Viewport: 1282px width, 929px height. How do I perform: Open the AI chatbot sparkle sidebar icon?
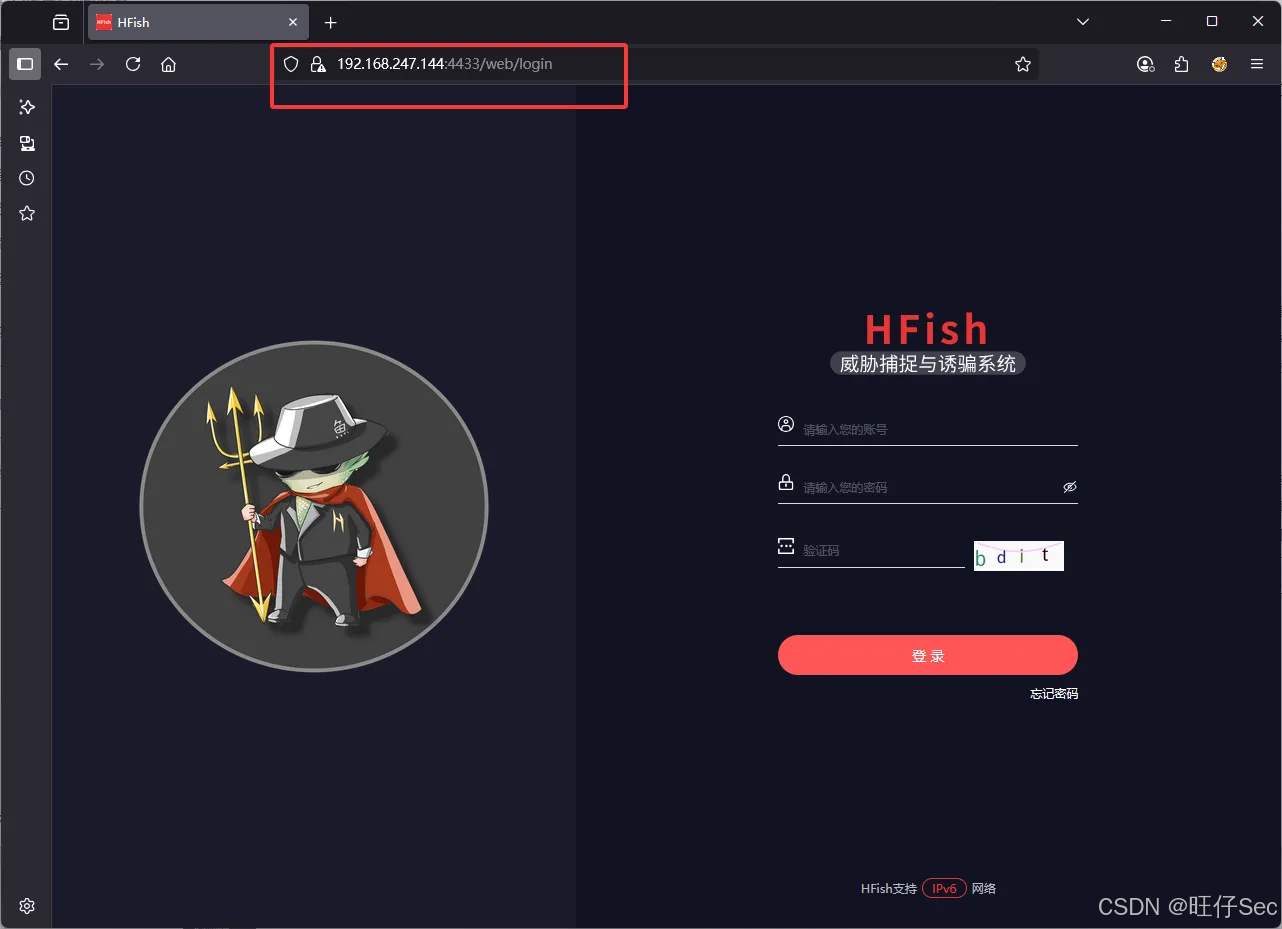tap(27, 107)
